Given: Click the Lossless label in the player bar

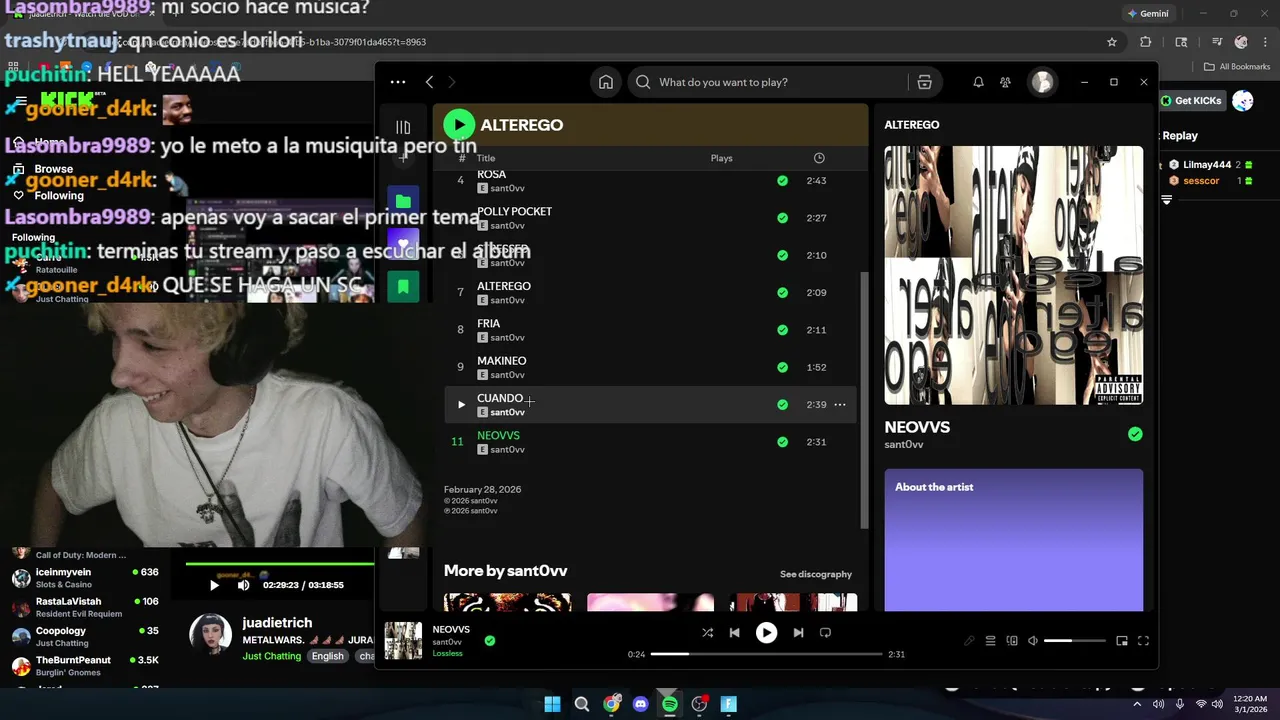Looking at the screenshot, I should point(447,653).
